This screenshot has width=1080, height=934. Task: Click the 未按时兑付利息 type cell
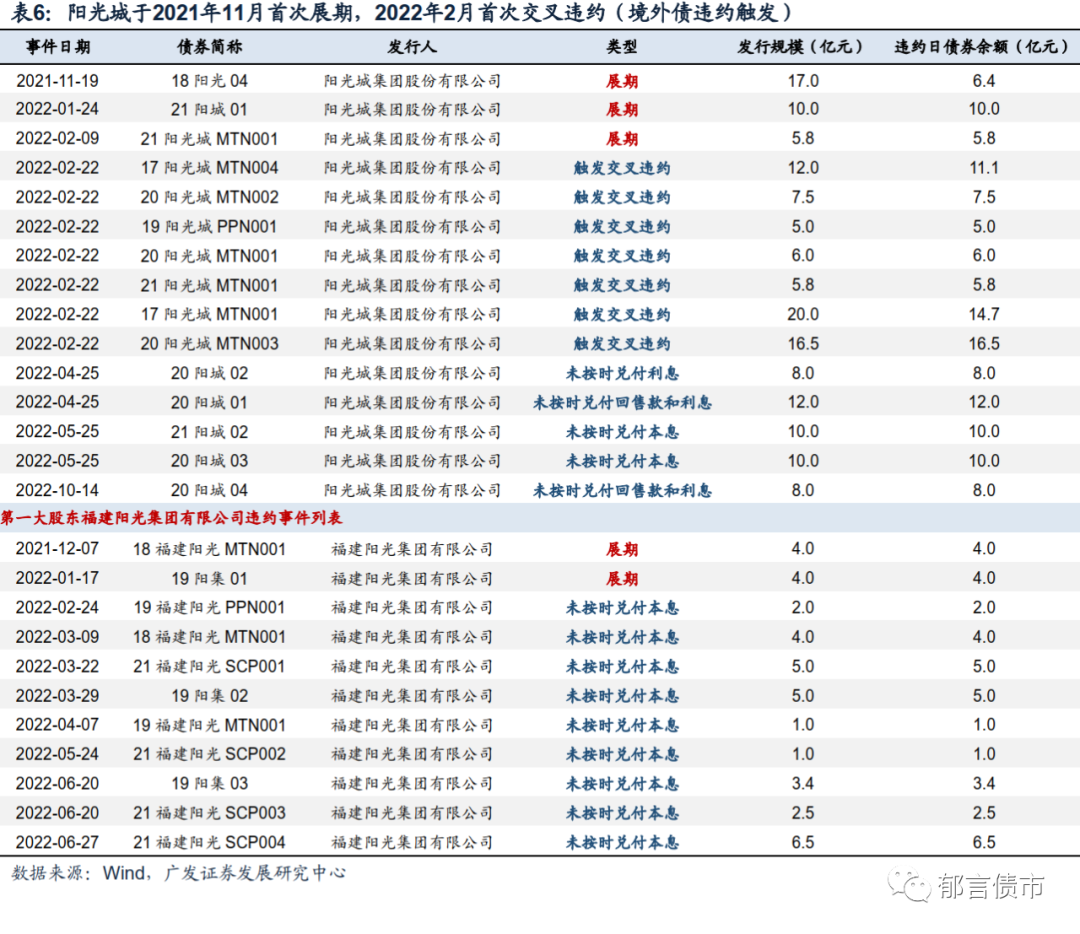click(622, 373)
